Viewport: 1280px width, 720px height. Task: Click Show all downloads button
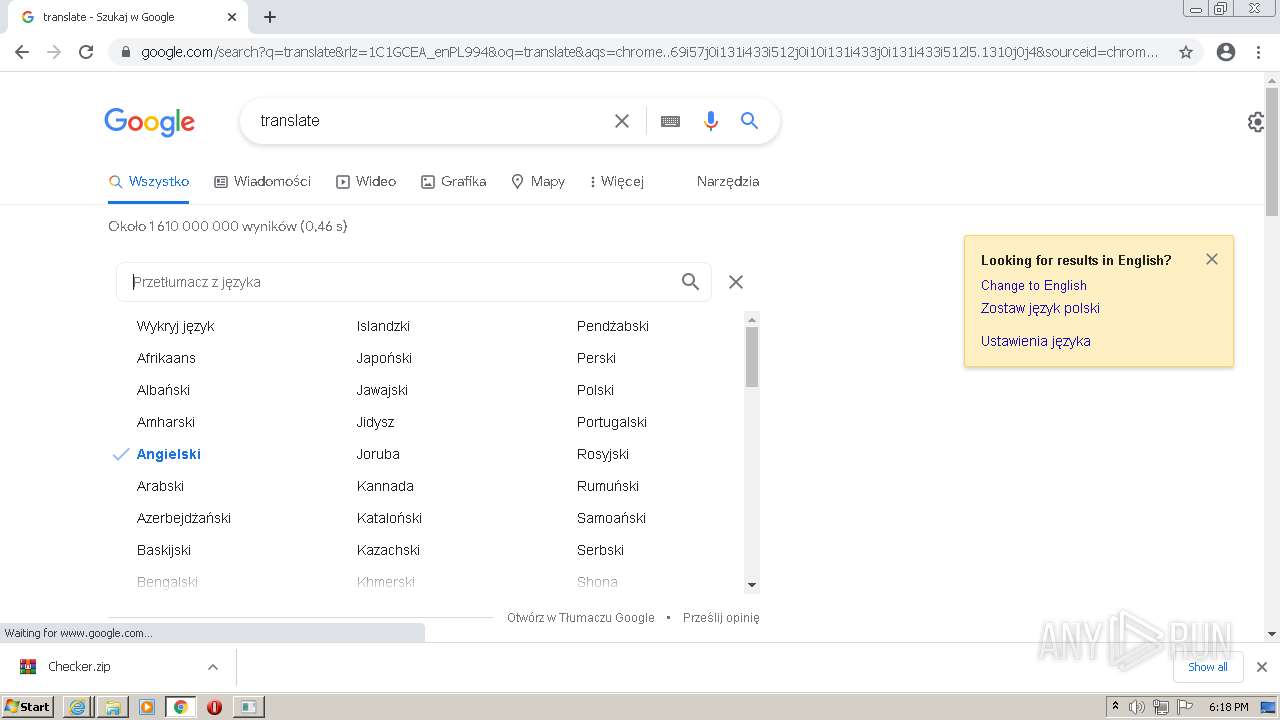(x=1208, y=667)
